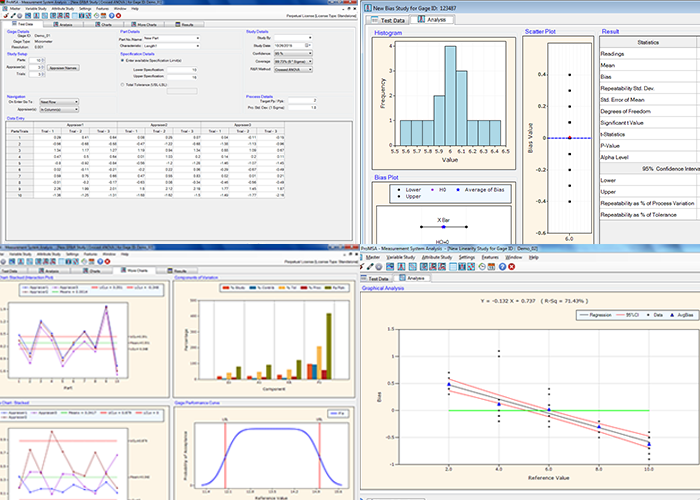Click grey round disc icon in Linearity Study toolbar

pyautogui.click(x=379, y=267)
